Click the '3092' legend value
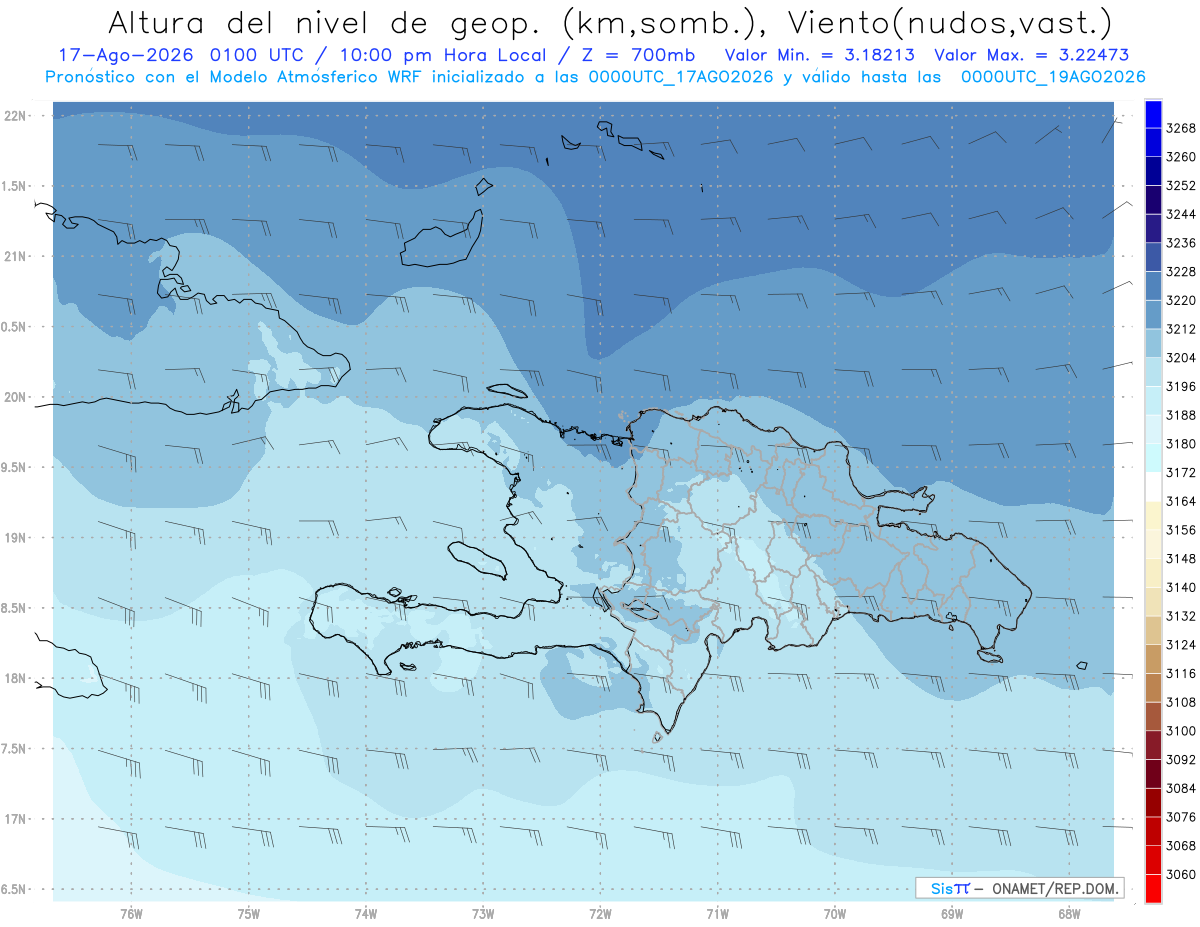The image size is (1200, 927). (1181, 760)
